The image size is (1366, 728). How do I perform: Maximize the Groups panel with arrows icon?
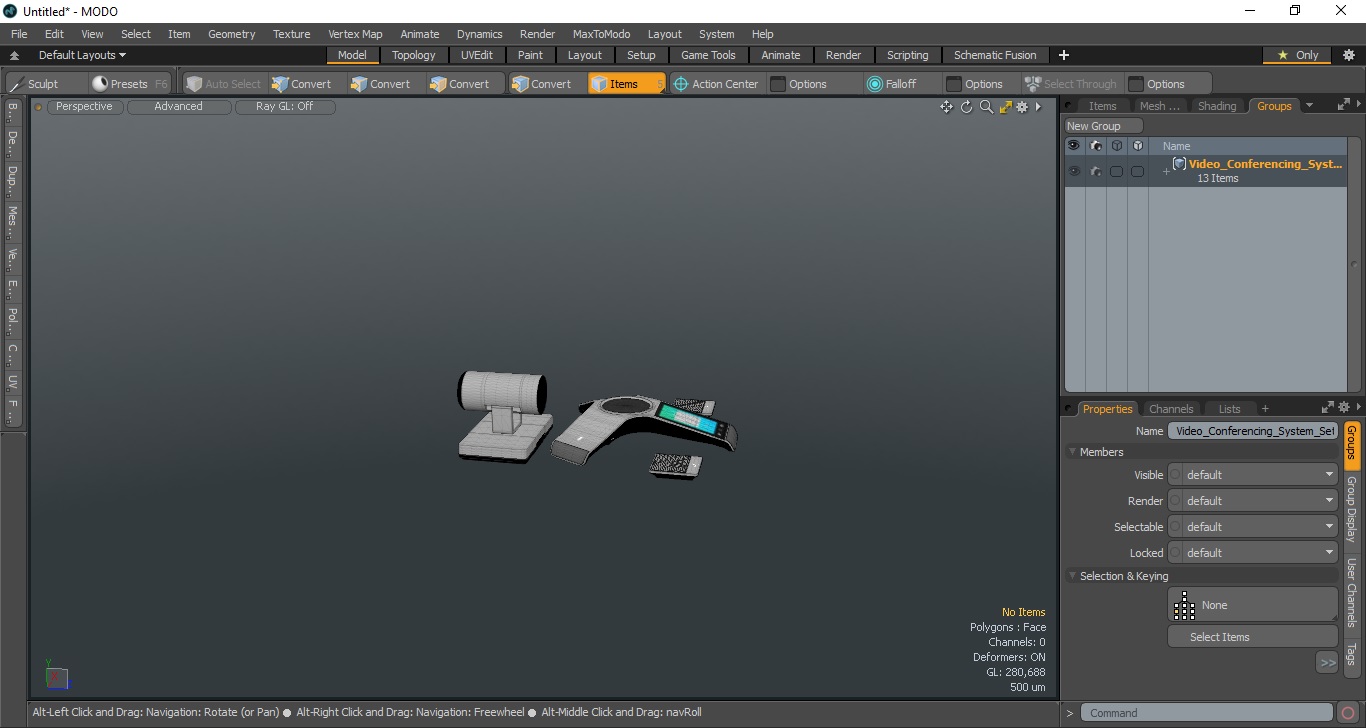(x=1343, y=104)
